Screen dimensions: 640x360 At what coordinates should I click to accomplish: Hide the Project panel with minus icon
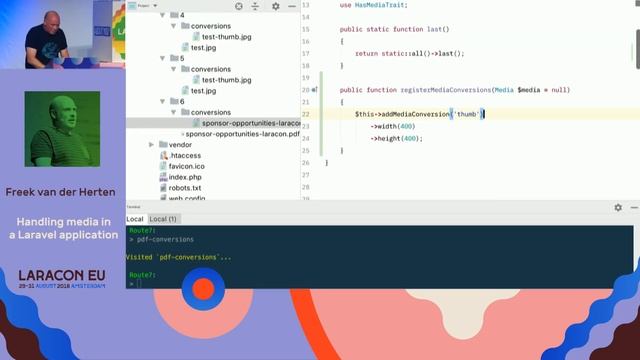pos(292,6)
